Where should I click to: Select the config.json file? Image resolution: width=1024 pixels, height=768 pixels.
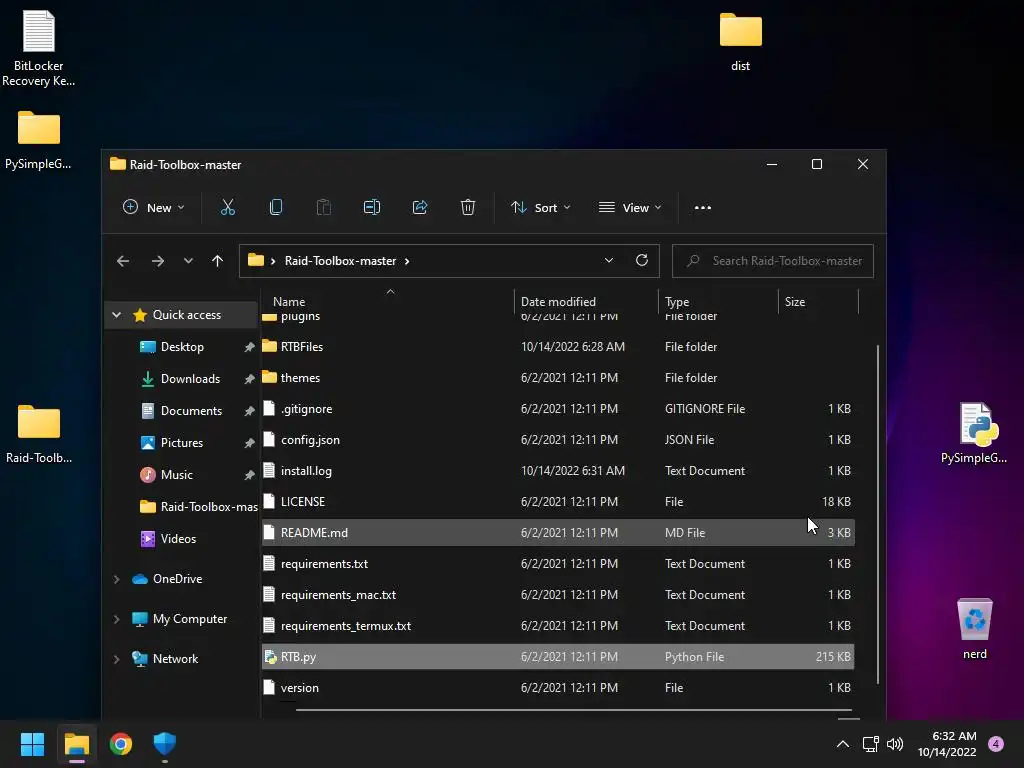[558, 440]
